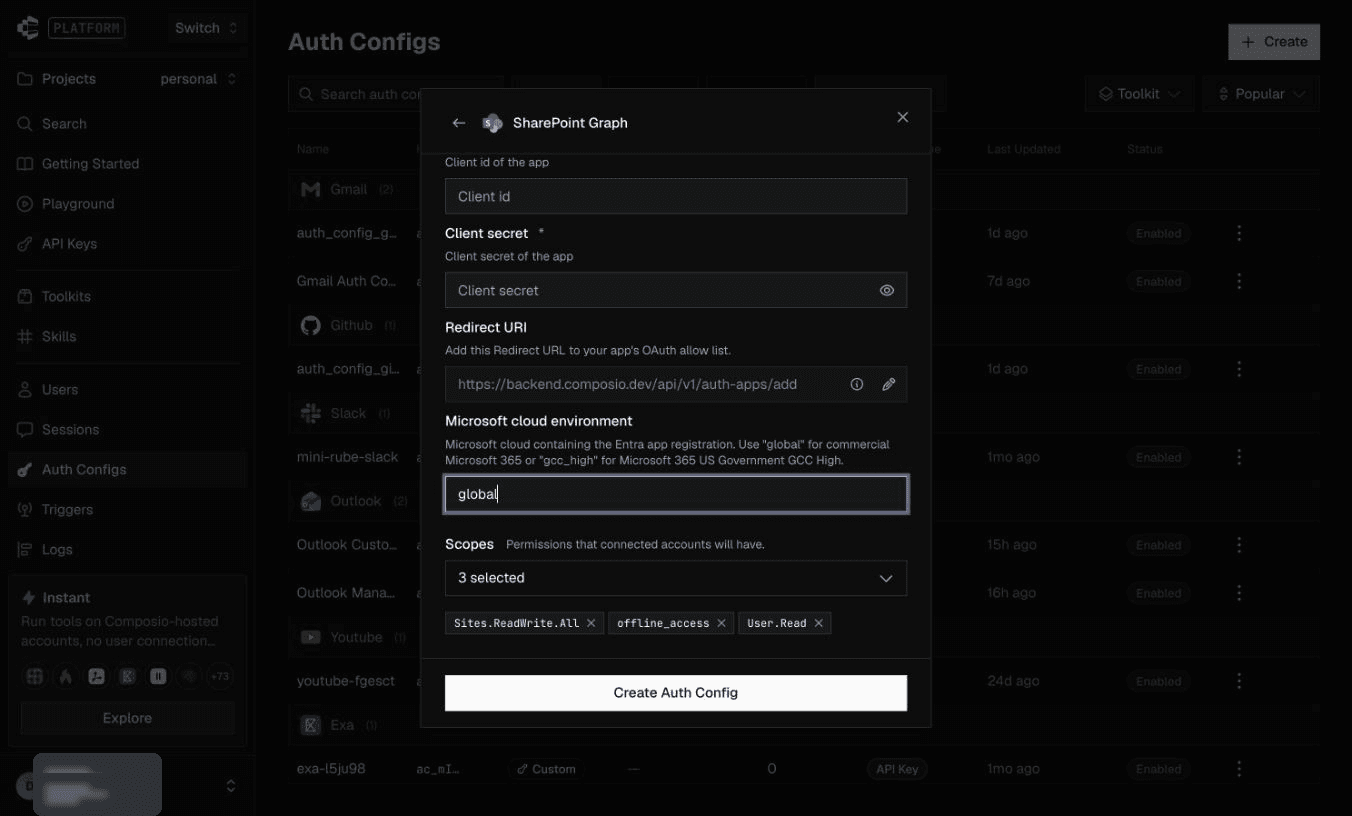This screenshot has height=816, width=1352.
Task: Open Sessions page in sidebar
Action: pos(127,430)
